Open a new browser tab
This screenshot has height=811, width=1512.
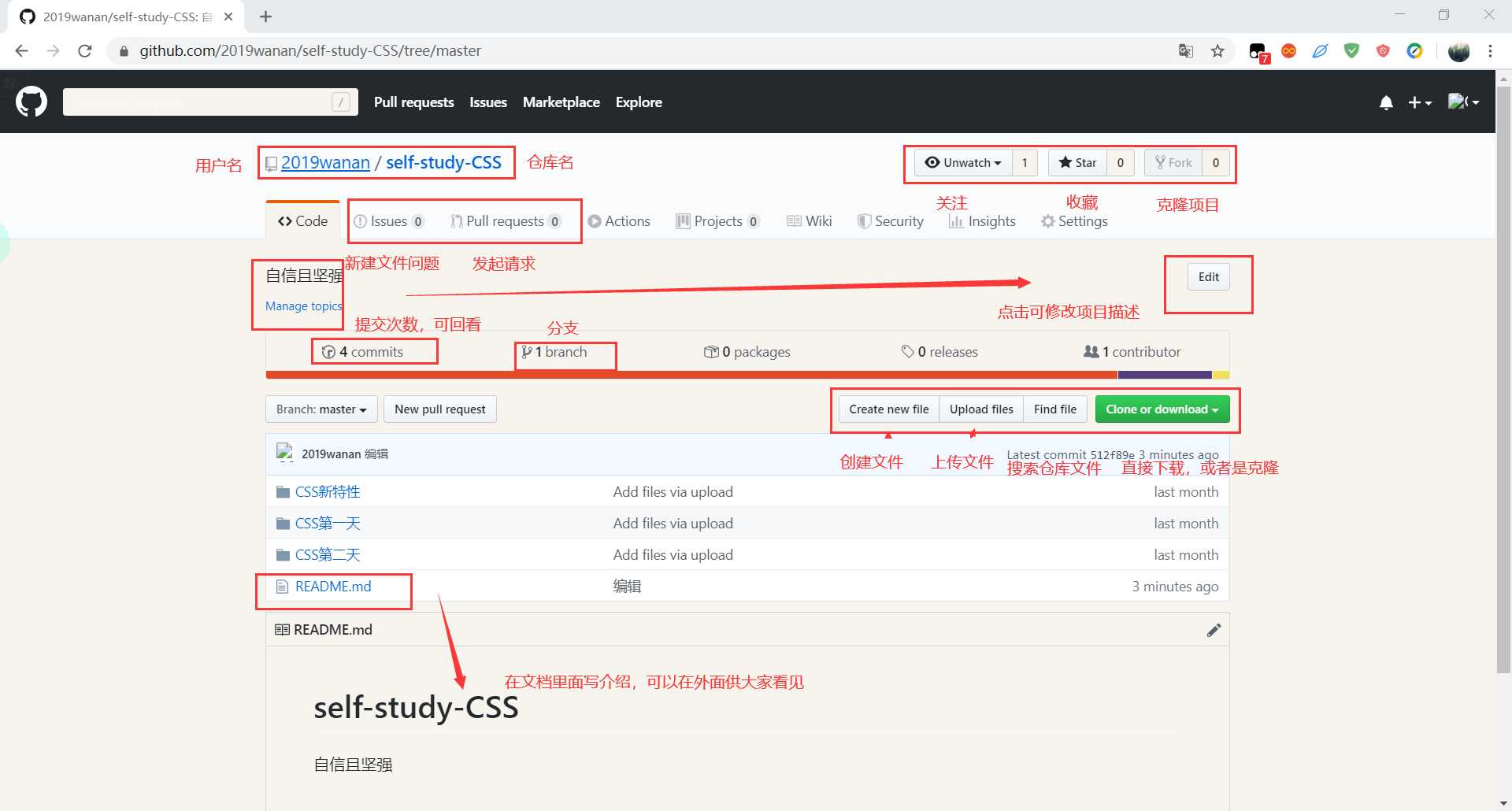click(265, 17)
